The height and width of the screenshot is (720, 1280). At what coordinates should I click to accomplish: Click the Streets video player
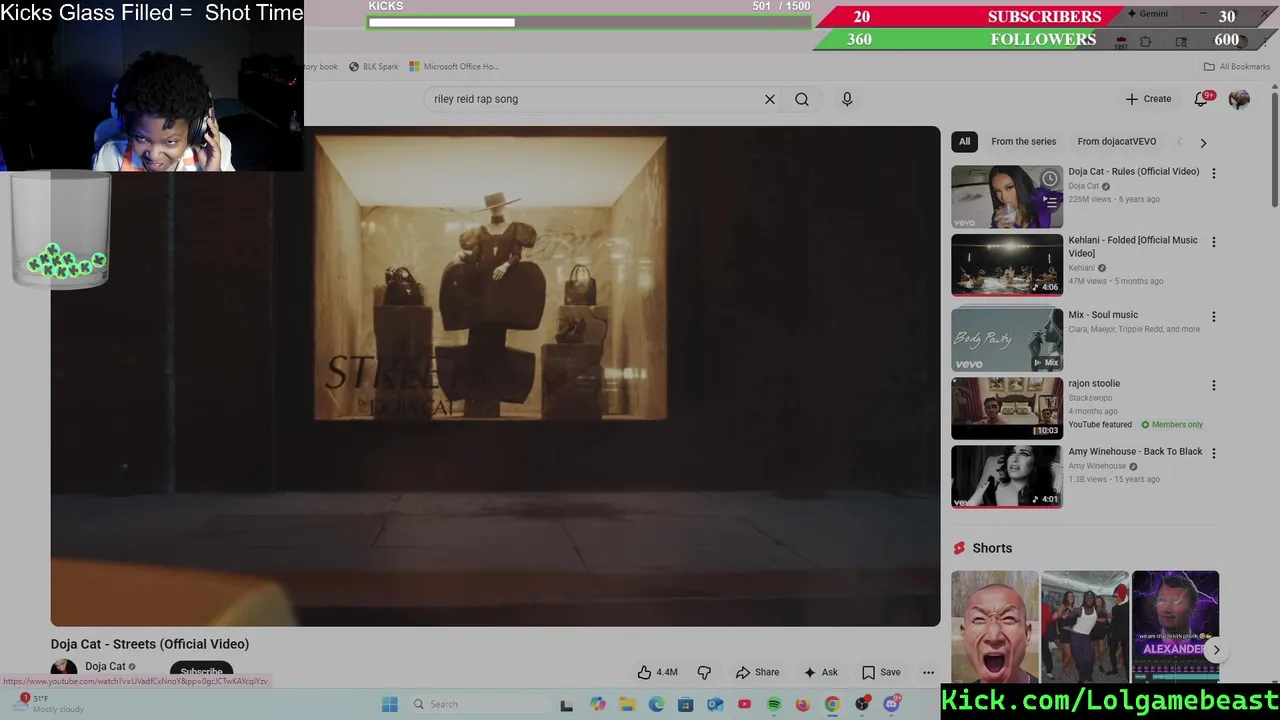click(495, 376)
